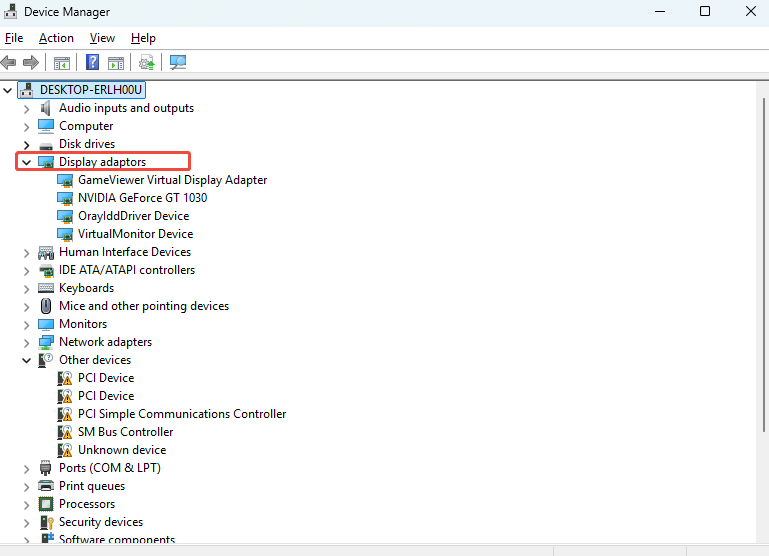Screen dimensions: 769x556
Task: Select the NVIDIA GeForce GT 1030 adapter
Action: click(142, 198)
